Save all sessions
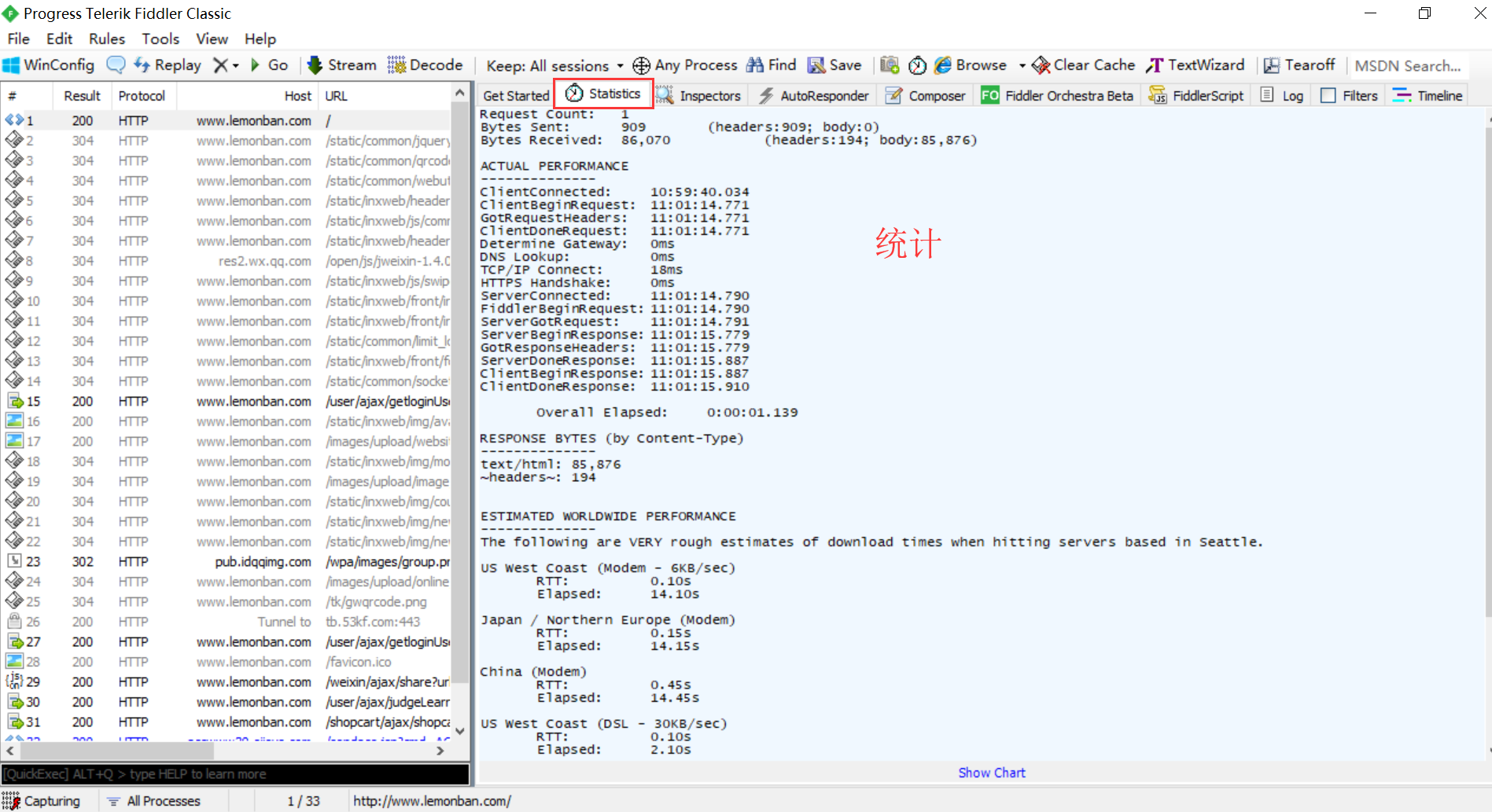The width and height of the screenshot is (1492, 812). coord(834,65)
